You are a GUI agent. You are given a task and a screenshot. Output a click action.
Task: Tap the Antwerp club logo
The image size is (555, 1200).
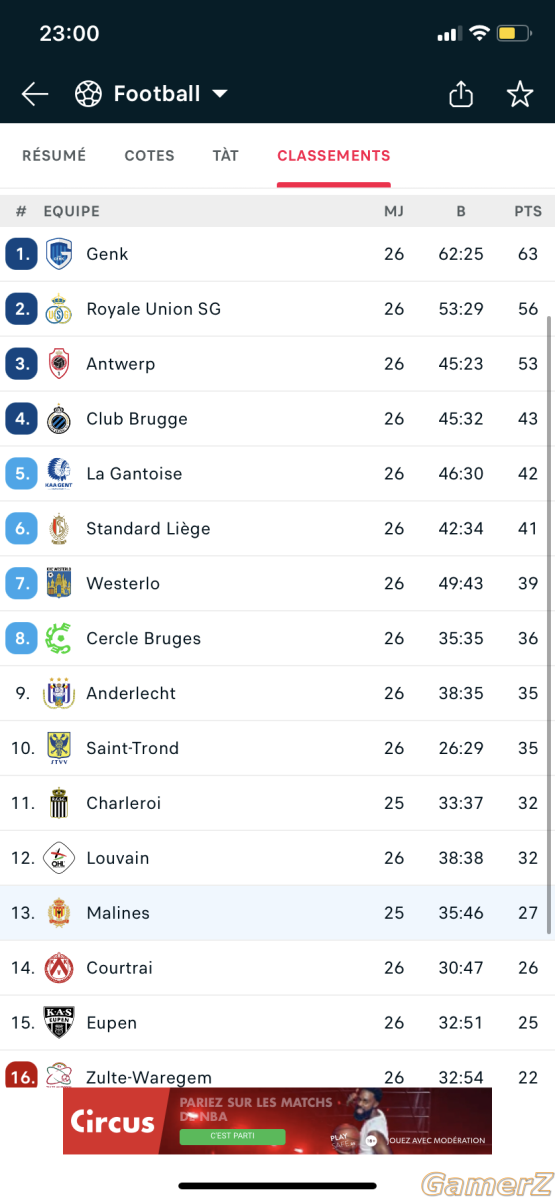point(59,364)
